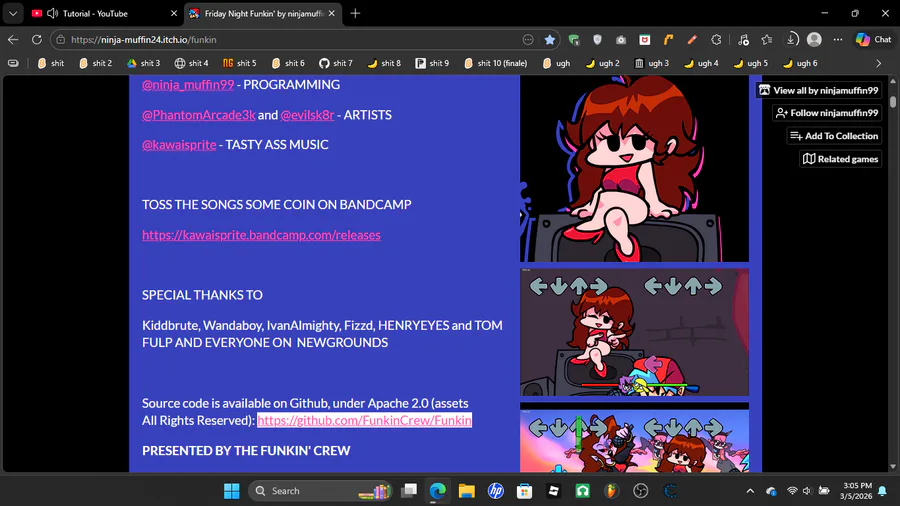Click the @PhantomArcade3k link

pos(199,115)
